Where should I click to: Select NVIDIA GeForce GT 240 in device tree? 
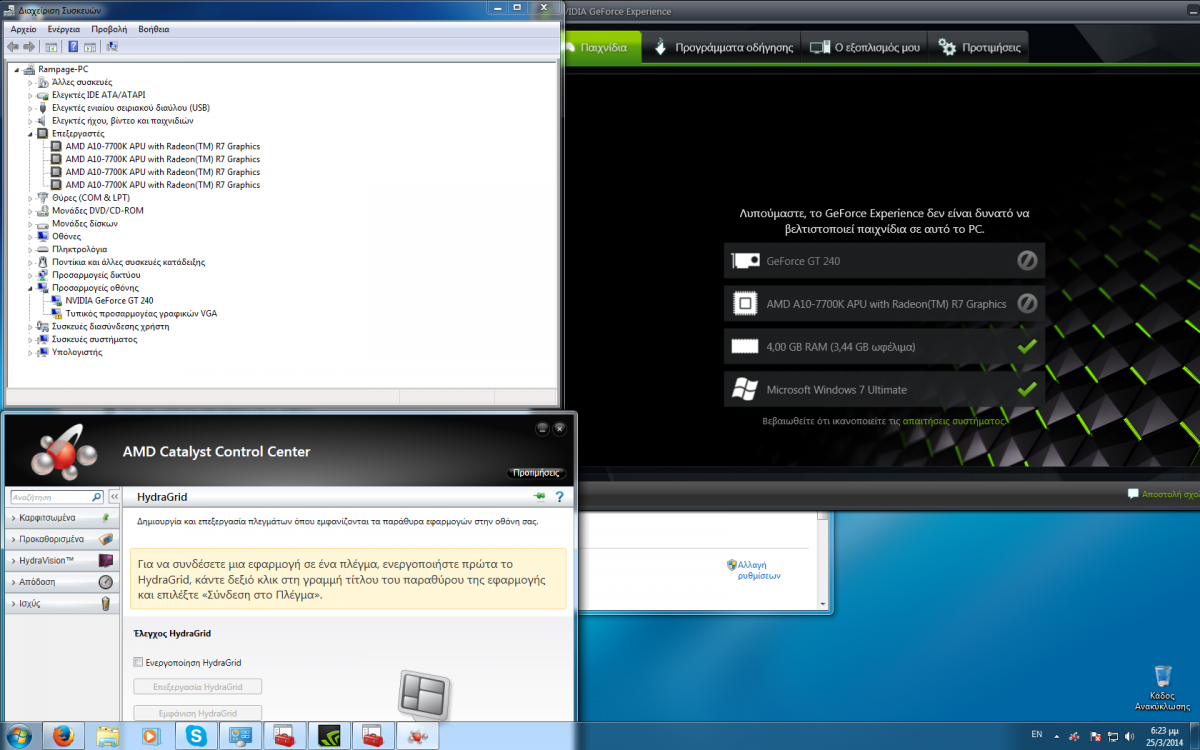click(x=109, y=300)
